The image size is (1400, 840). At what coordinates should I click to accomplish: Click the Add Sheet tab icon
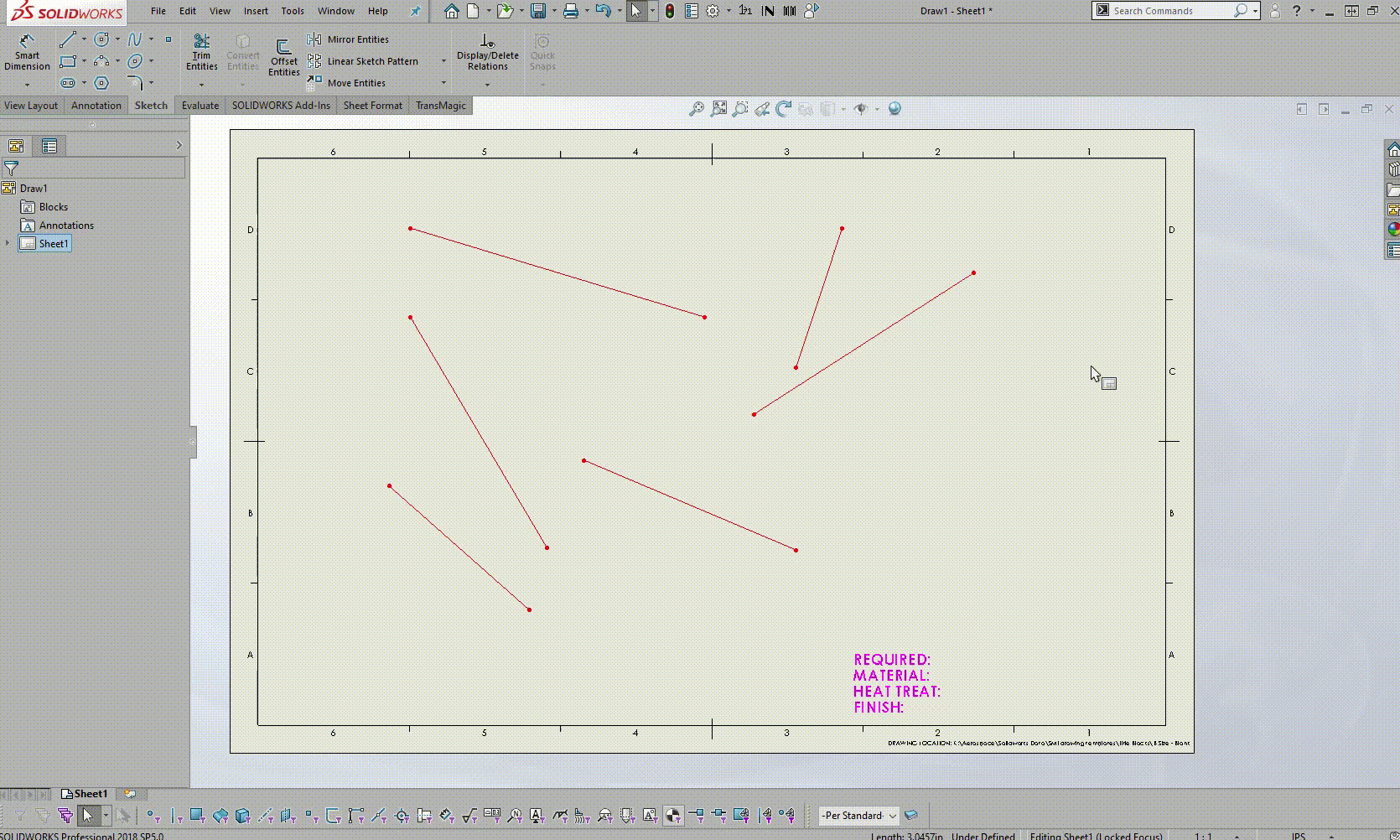[130, 793]
